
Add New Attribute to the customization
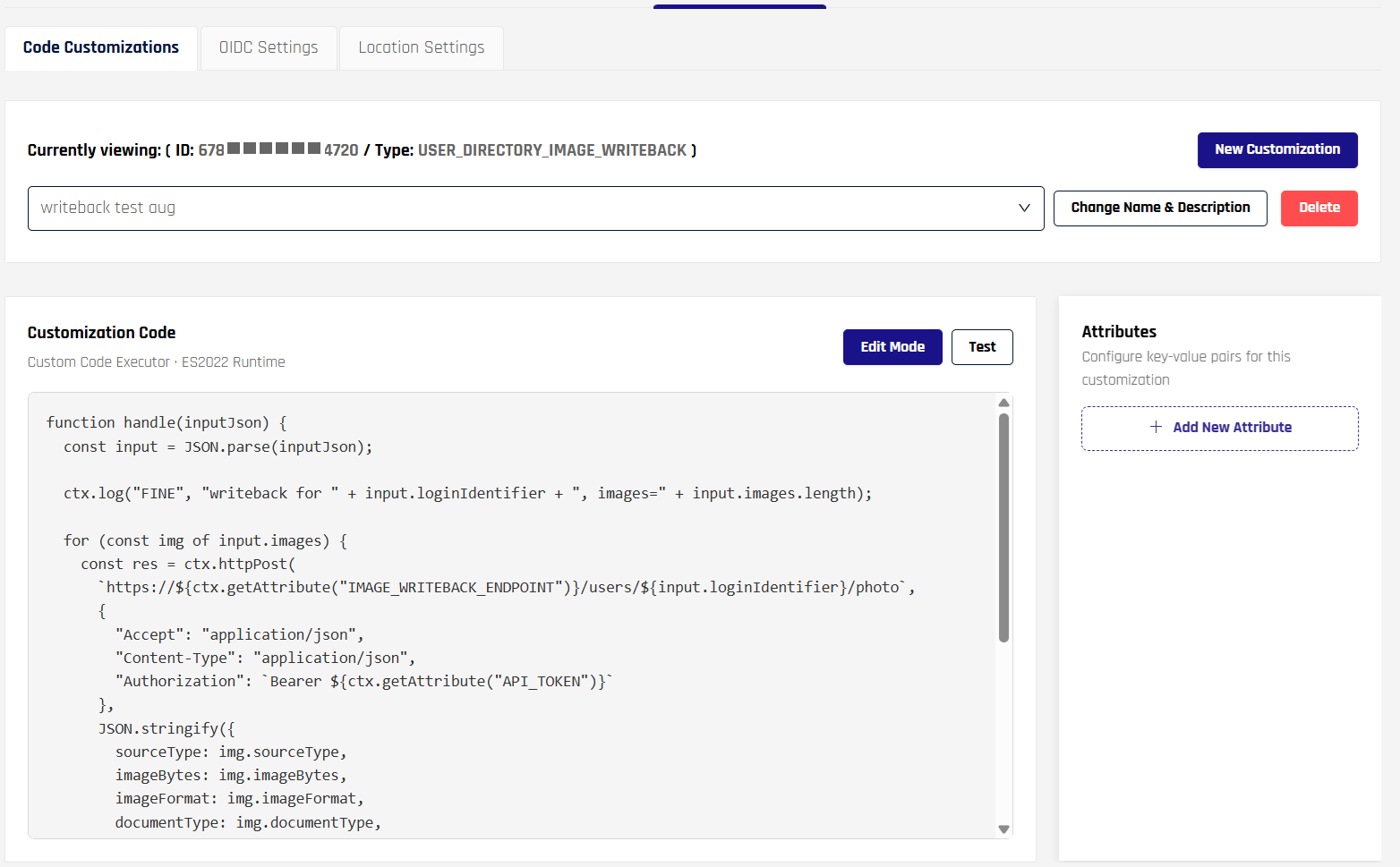pyautogui.click(x=1220, y=429)
